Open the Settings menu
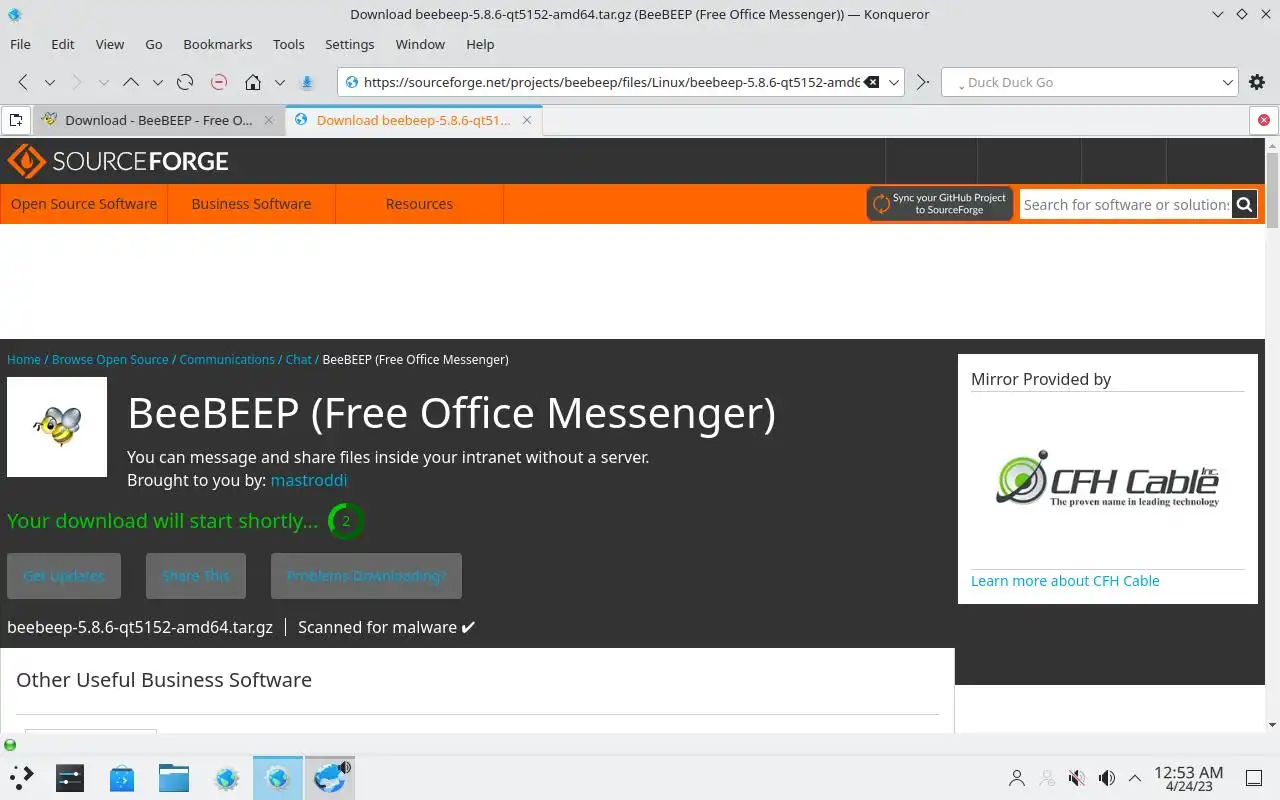 (350, 44)
